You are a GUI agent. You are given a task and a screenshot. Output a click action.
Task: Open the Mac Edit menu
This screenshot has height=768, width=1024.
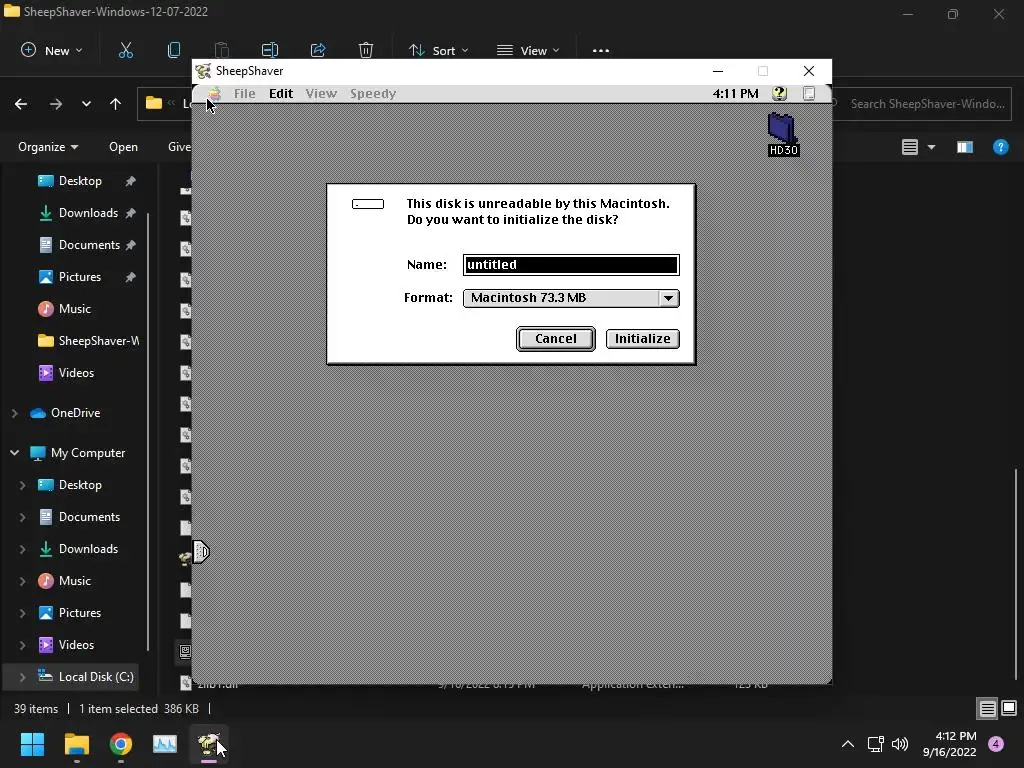[x=281, y=93]
